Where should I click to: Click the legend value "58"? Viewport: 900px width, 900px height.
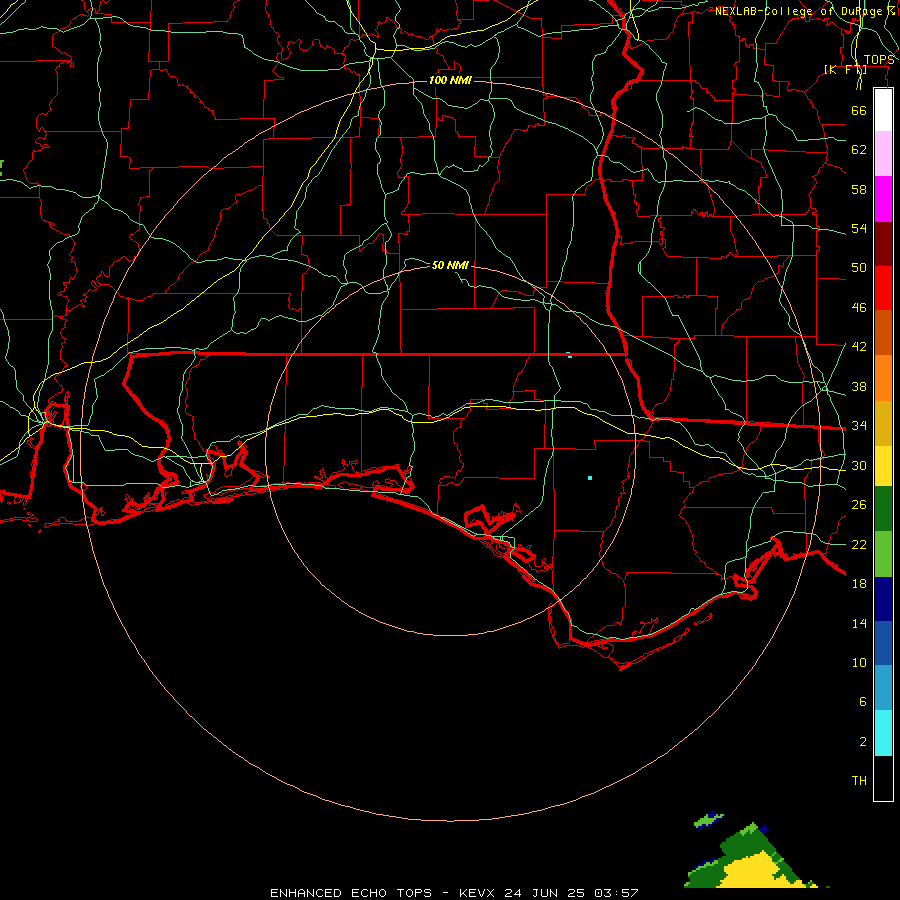tap(859, 189)
